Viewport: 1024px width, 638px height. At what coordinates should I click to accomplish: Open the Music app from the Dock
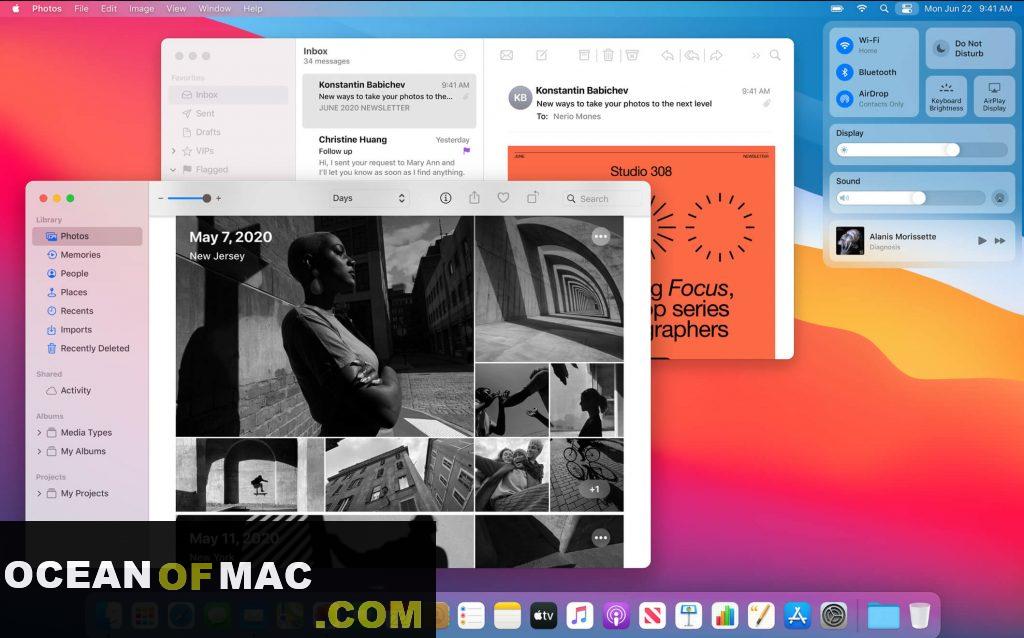(x=579, y=615)
